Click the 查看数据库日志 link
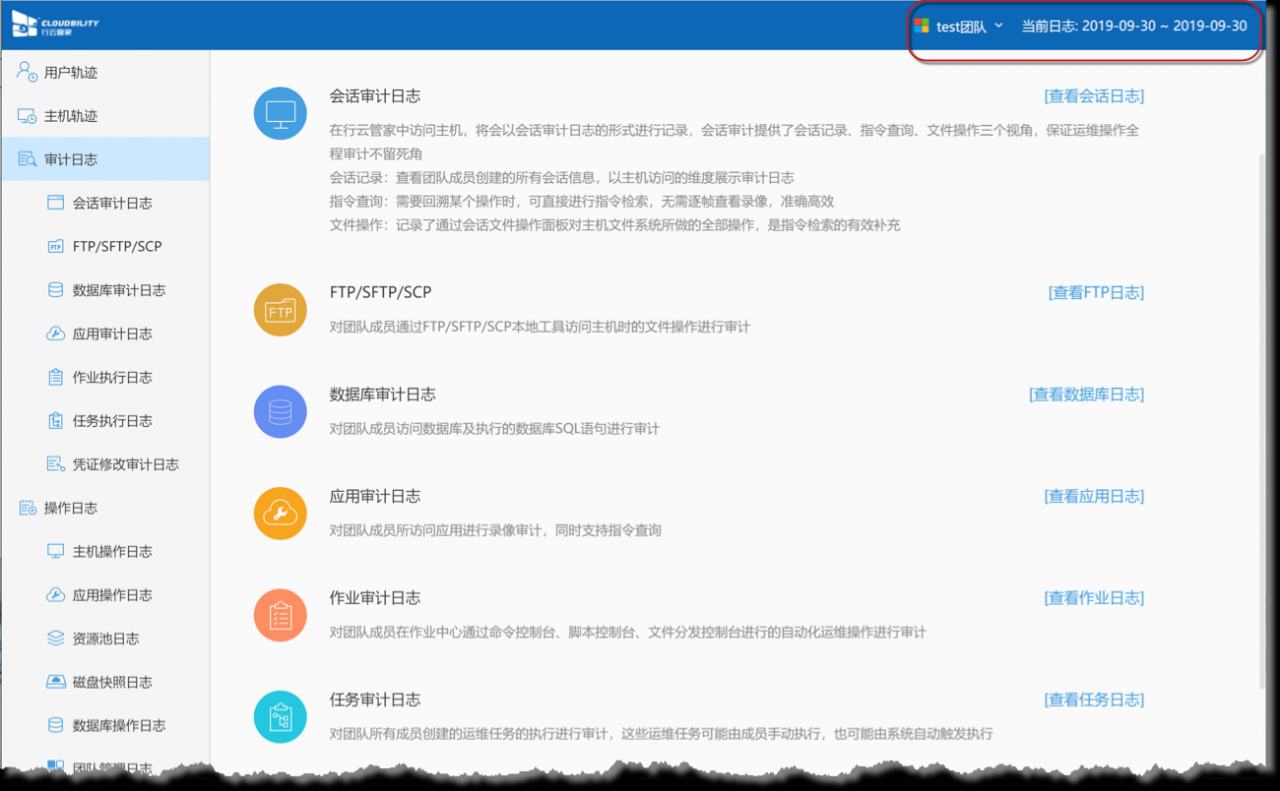Screen dimensions: 1280x791 pos(1086,394)
